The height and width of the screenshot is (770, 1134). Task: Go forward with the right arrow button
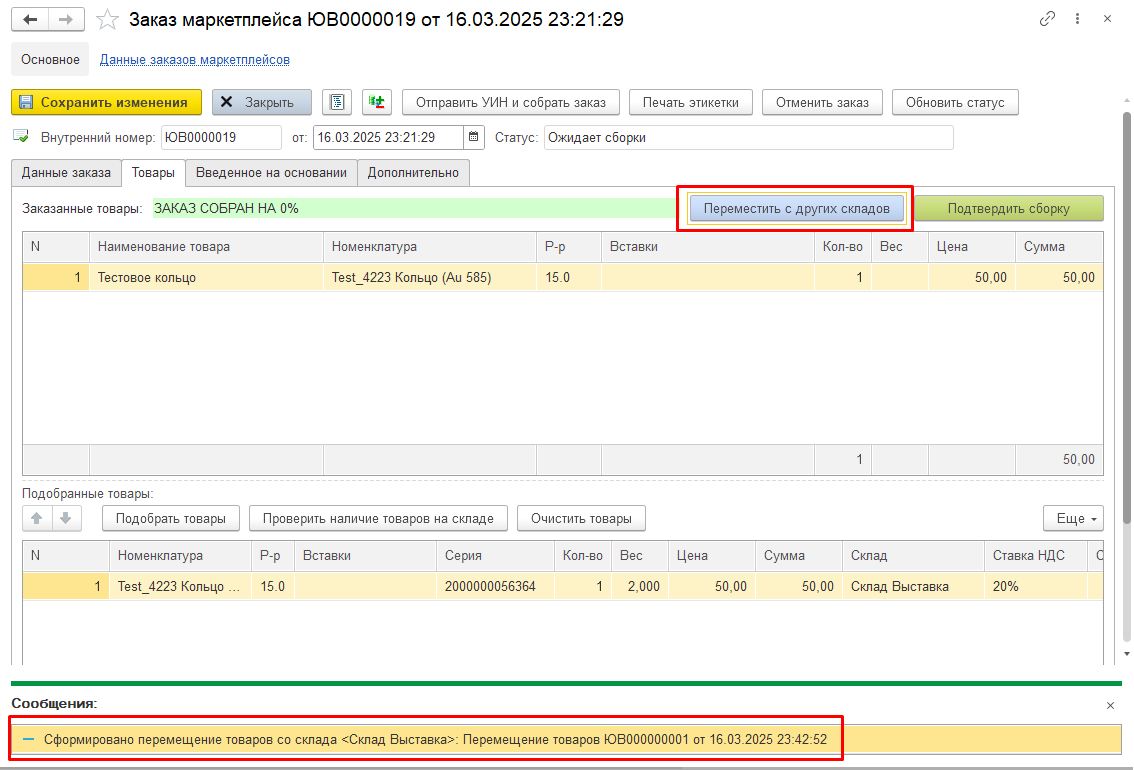click(66, 20)
